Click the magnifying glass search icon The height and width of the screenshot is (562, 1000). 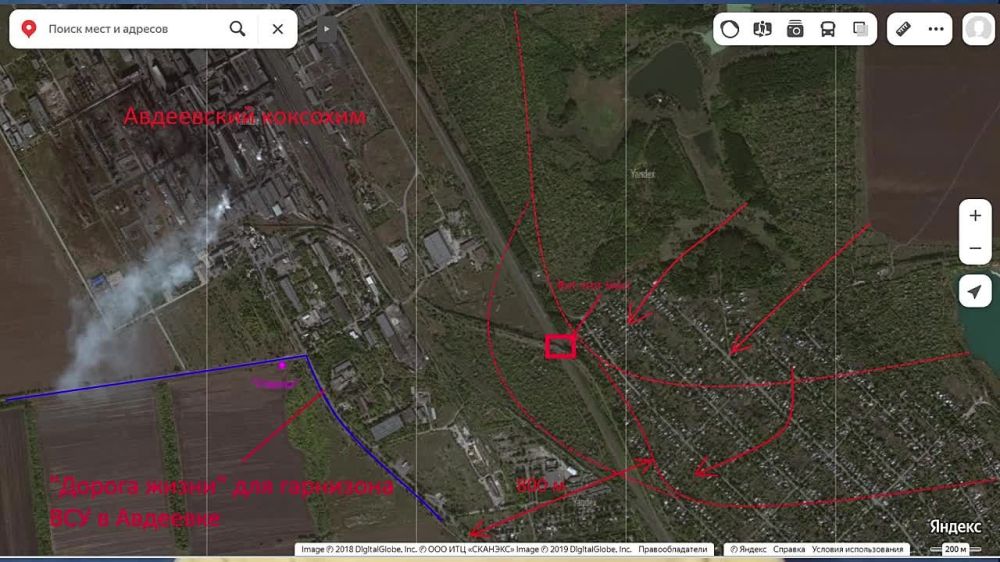(x=237, y=29)
